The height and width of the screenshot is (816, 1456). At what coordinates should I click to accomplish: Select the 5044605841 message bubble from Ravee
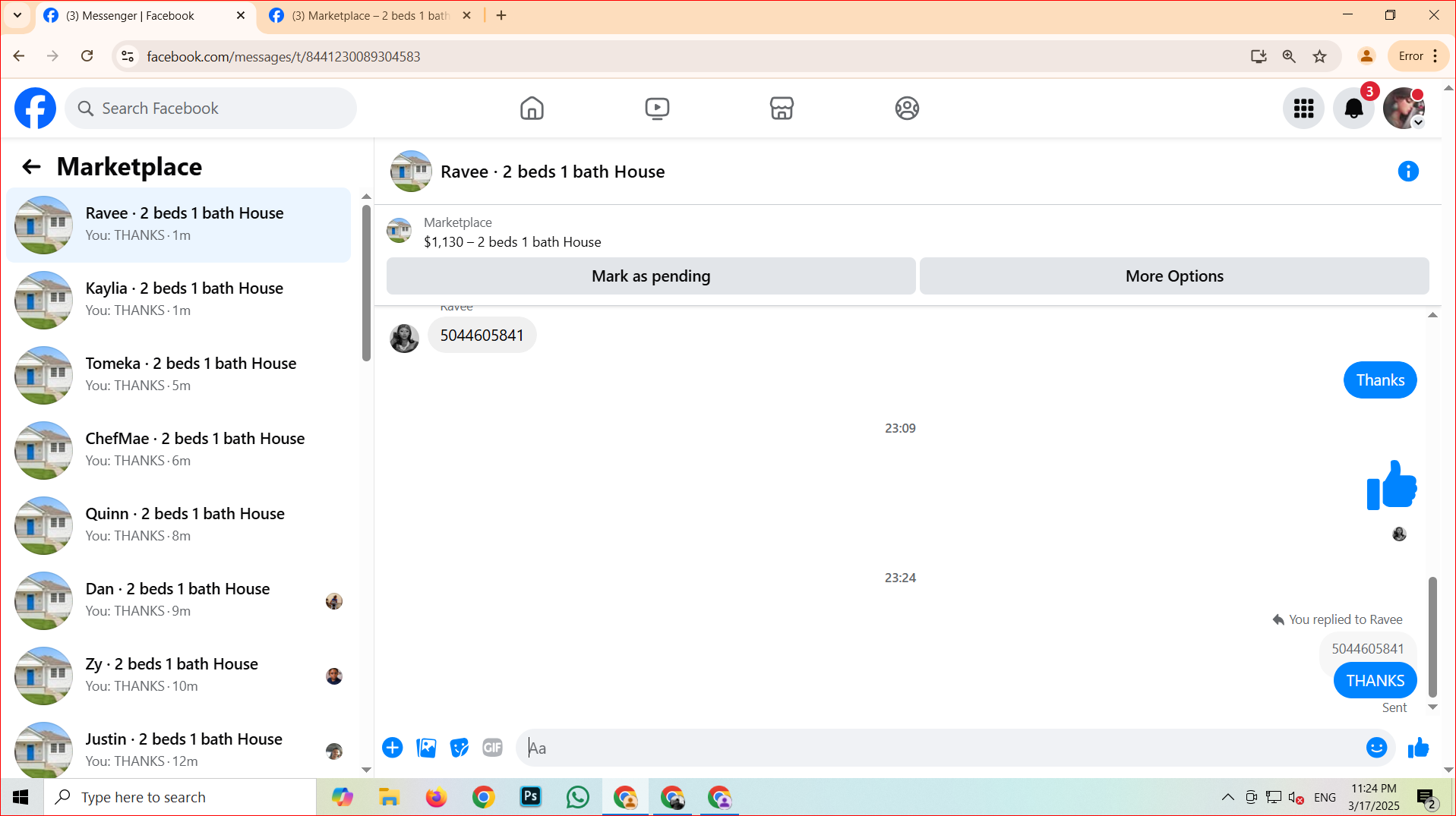pos(482,336)
